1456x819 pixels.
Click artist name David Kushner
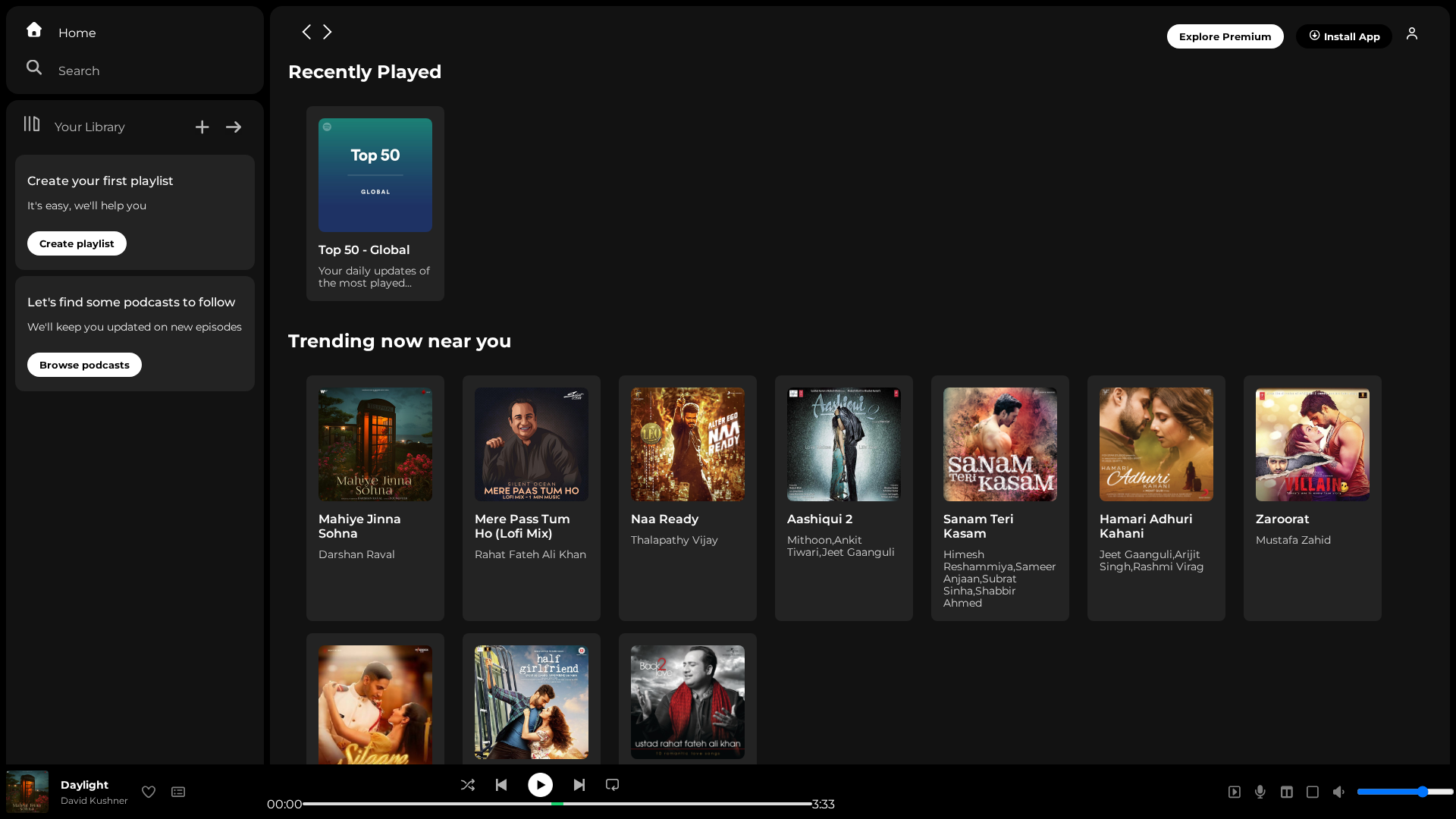tap(94, 801)
